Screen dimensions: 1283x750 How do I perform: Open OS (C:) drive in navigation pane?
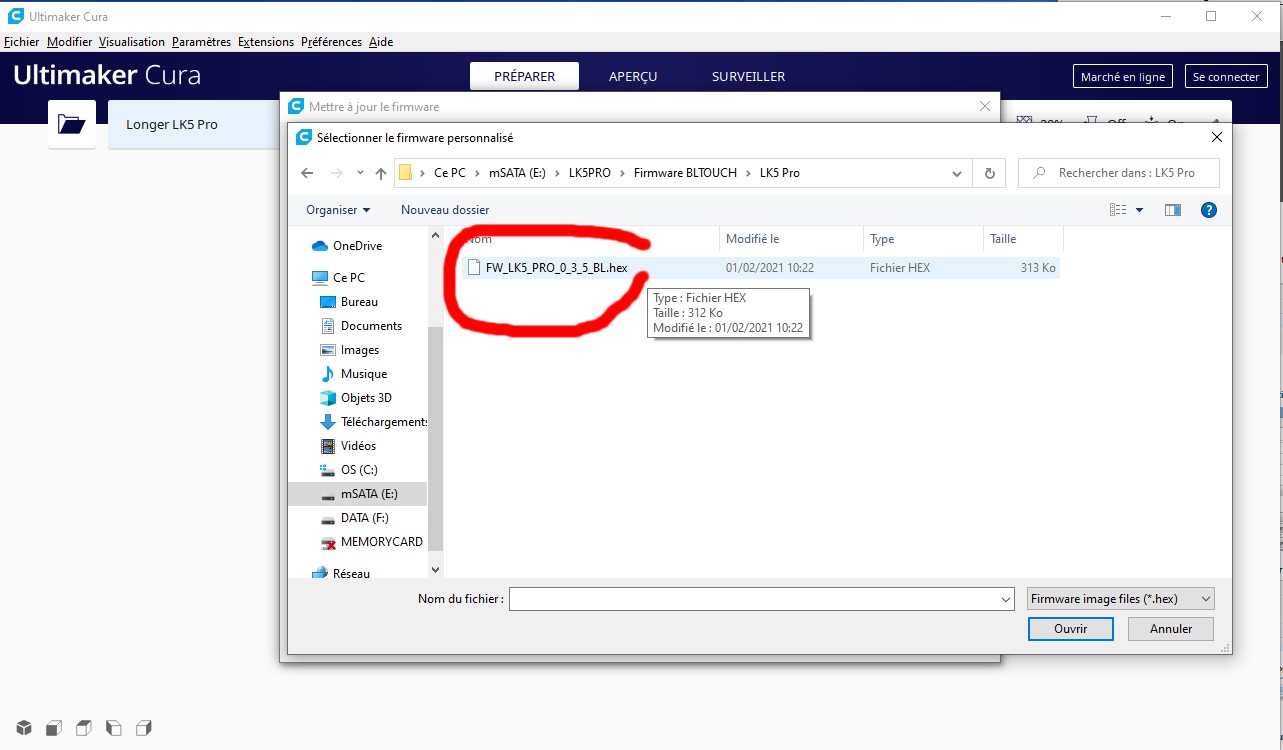[x=359, y=470]
